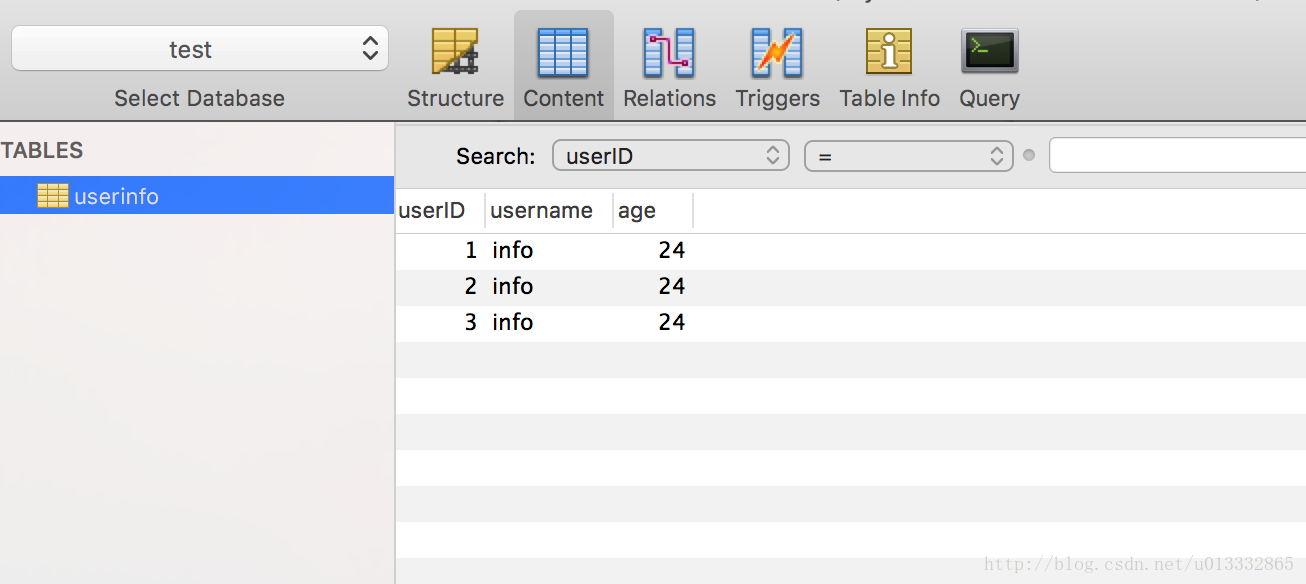Open the Structure view icon

point(455,53)
